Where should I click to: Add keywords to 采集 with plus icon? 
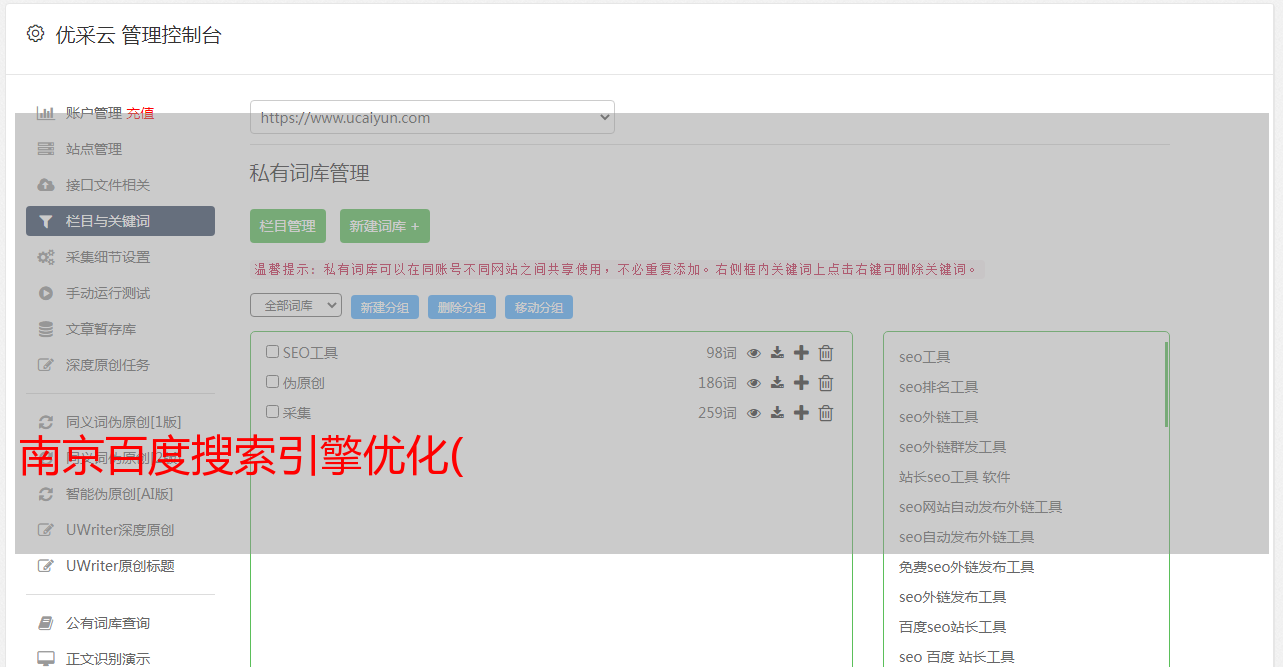[x=801, y=413]
